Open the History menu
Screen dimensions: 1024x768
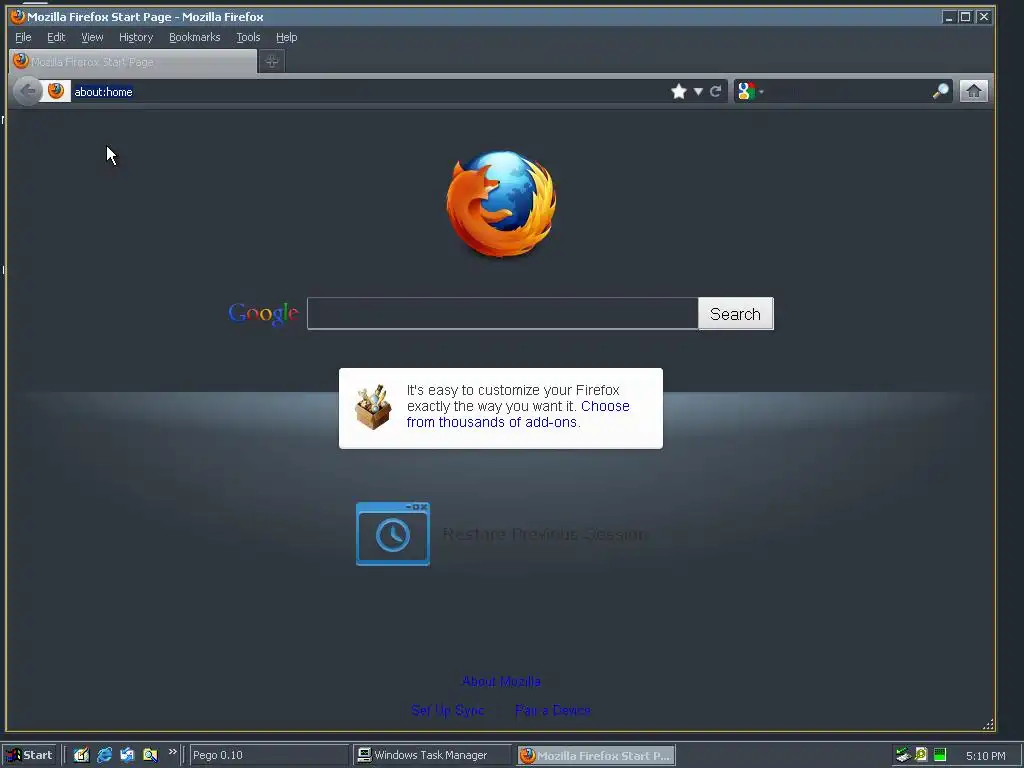pos(136,37)
